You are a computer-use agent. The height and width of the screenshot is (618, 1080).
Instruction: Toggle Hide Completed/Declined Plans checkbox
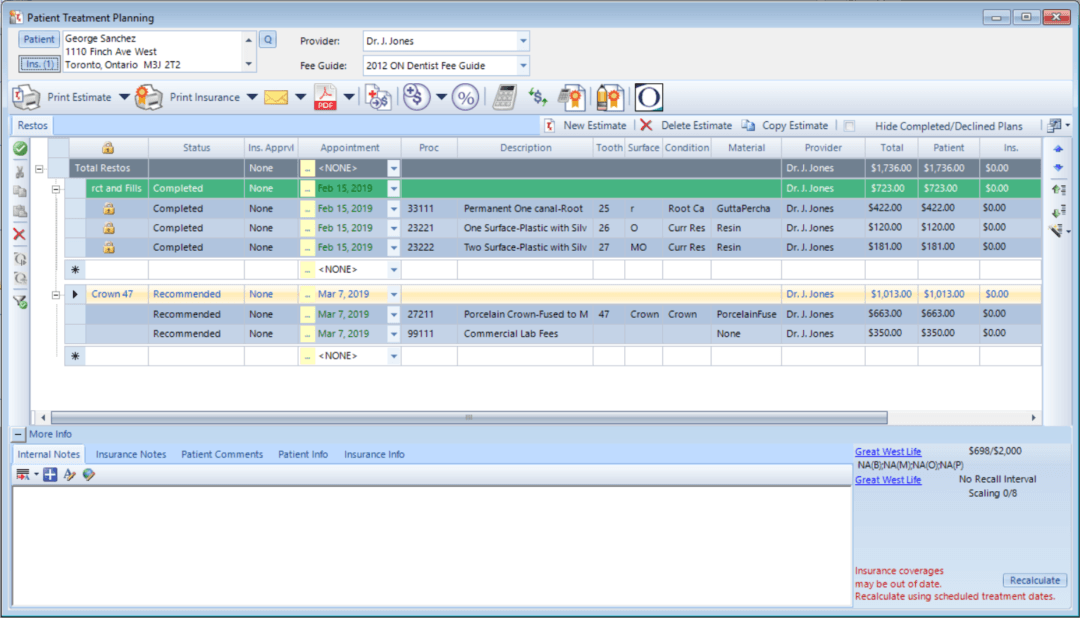point(848,125)
